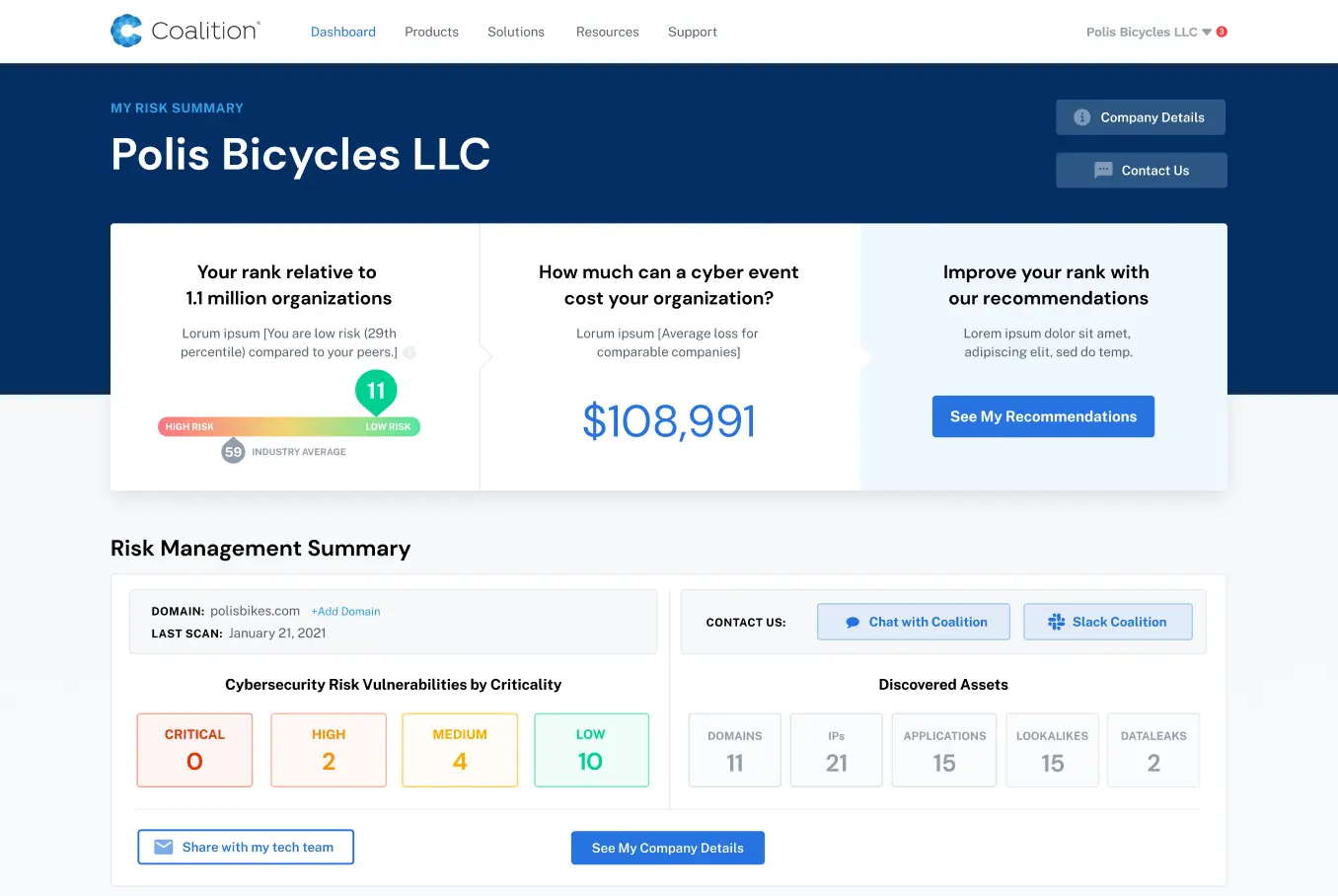Open the Applications assets card
This screenshot has width=1338, height=896.
pyautogui.click(x=944, y=750)
